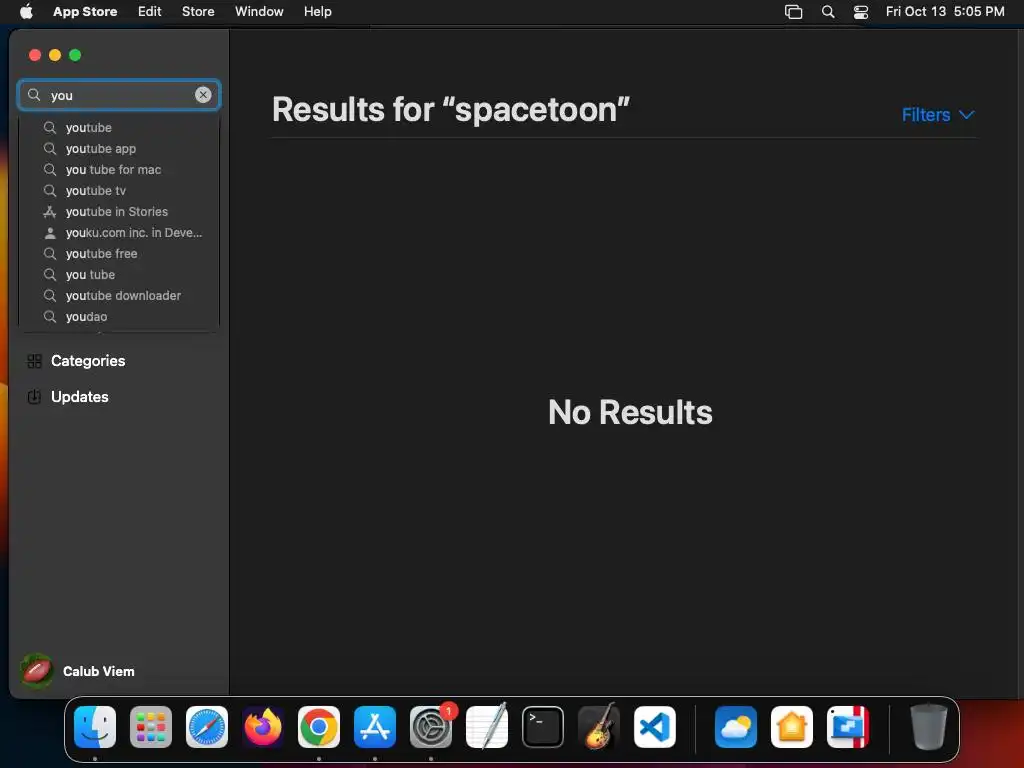Open the Apple menu
Screen dimensions: 1024x768
(x=26, y=11)
